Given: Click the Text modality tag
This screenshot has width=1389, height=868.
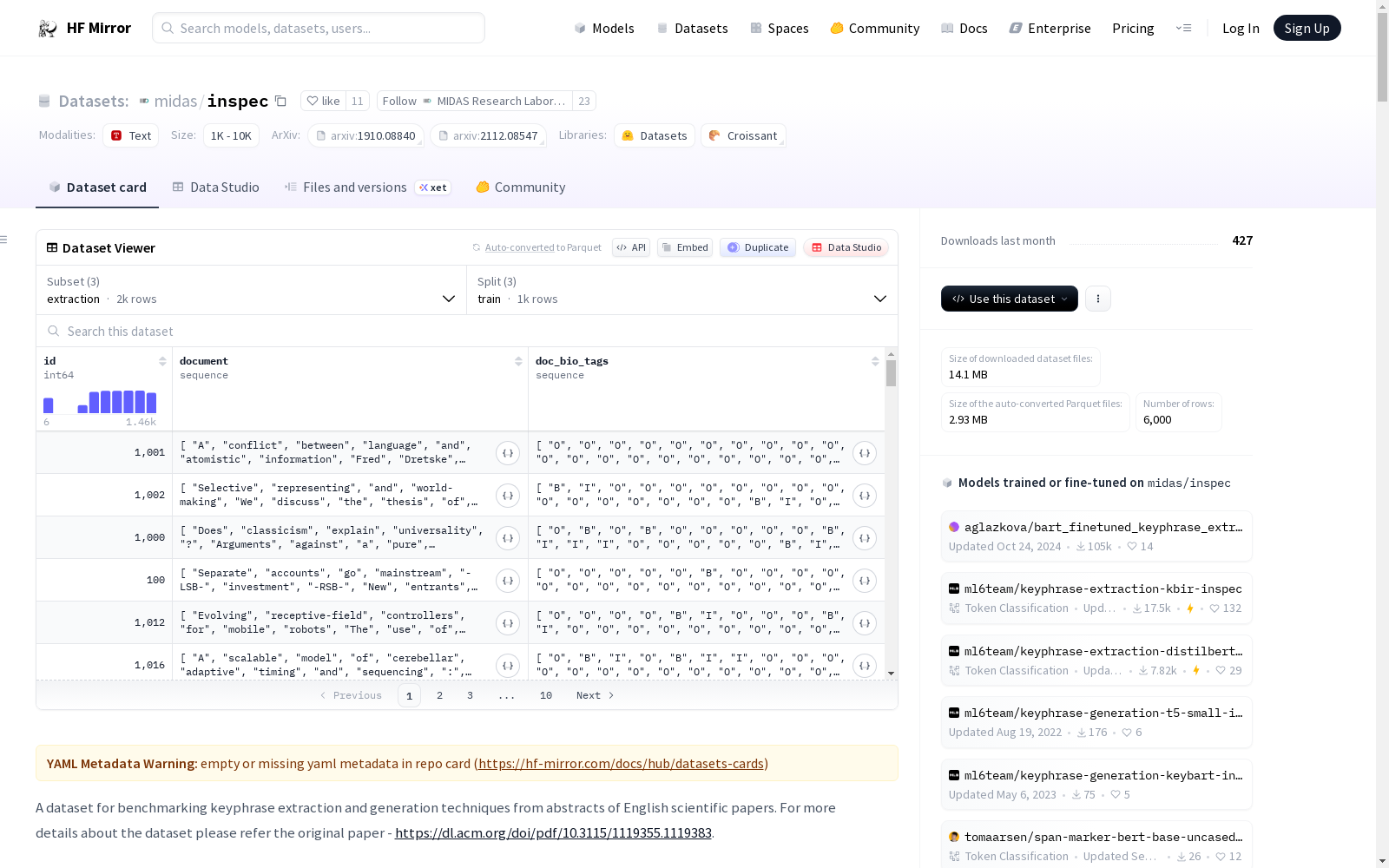Looking at the screenshot, I should click(x=131, y=135).
